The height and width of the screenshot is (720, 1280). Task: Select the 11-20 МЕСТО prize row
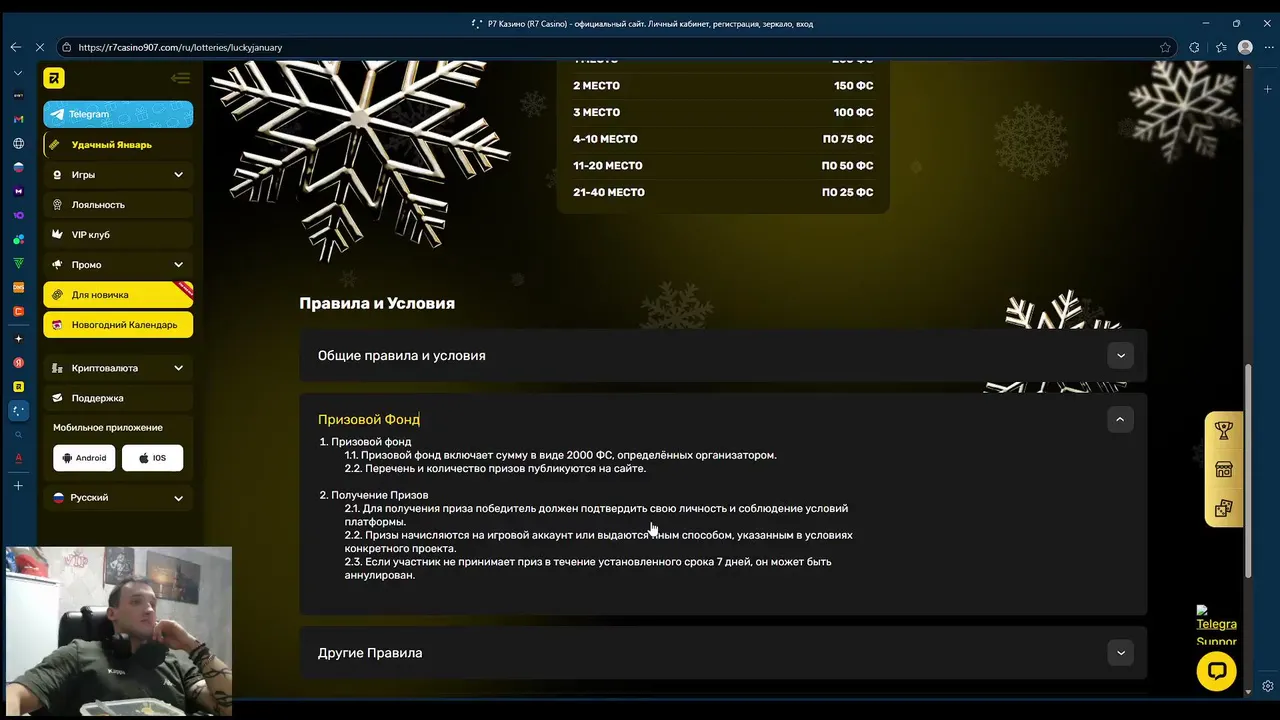coord(723,166)
